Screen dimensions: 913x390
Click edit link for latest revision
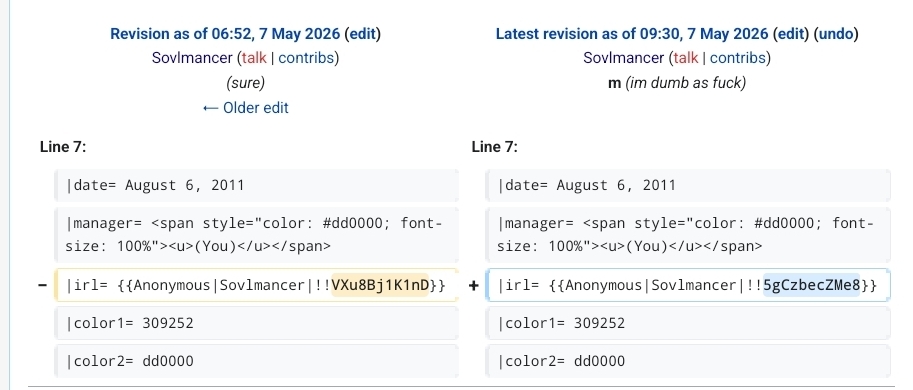pyautogui.click(x=791, y=34)
